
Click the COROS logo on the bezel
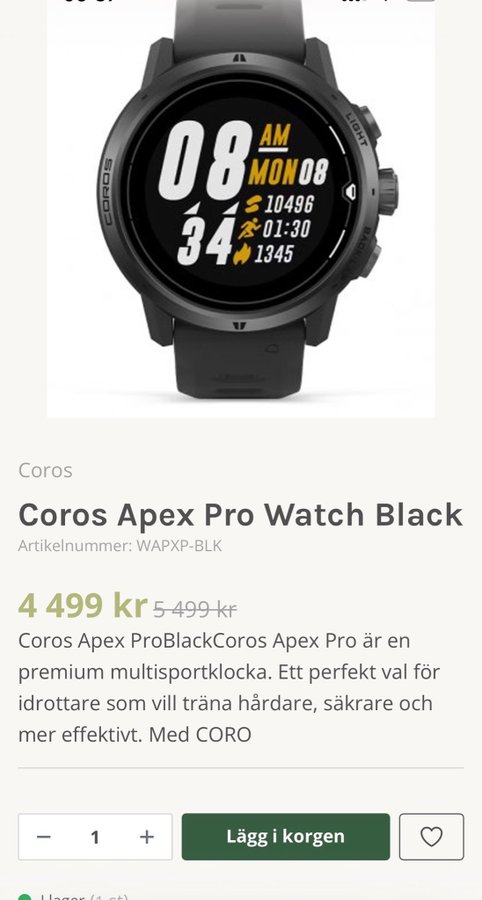[108, 192]
